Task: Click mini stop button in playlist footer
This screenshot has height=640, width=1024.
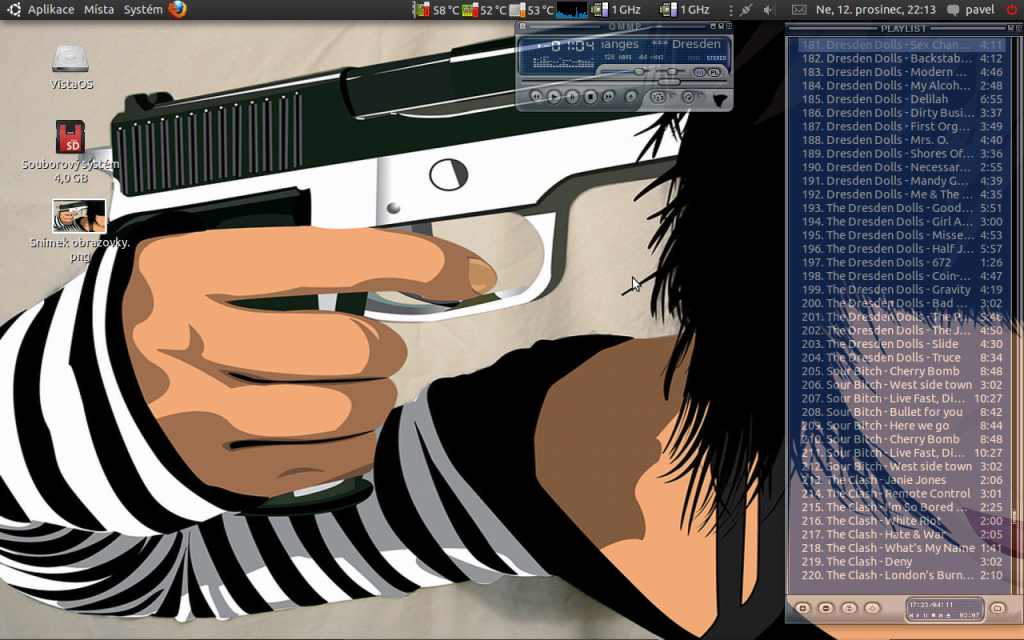Action: (934, 615)
